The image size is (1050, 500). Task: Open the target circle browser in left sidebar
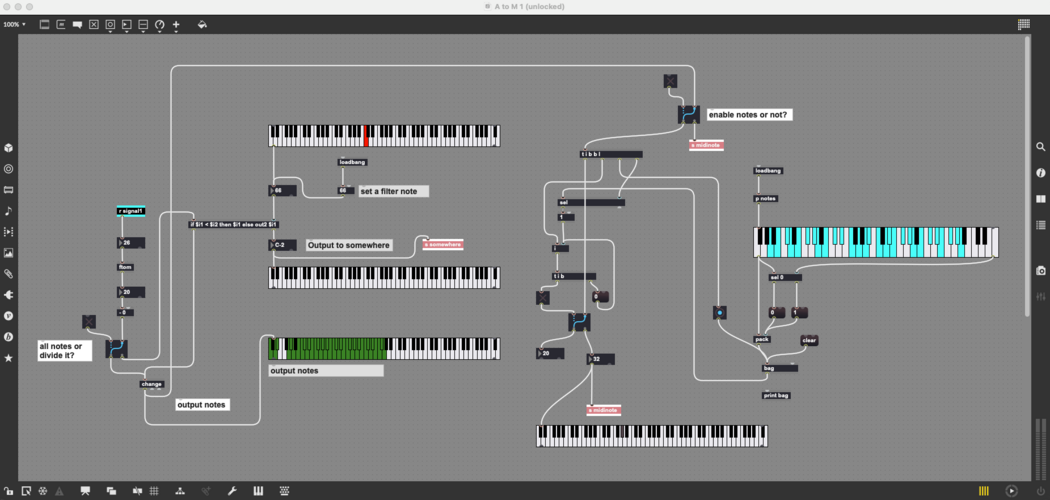pos(9,169)
